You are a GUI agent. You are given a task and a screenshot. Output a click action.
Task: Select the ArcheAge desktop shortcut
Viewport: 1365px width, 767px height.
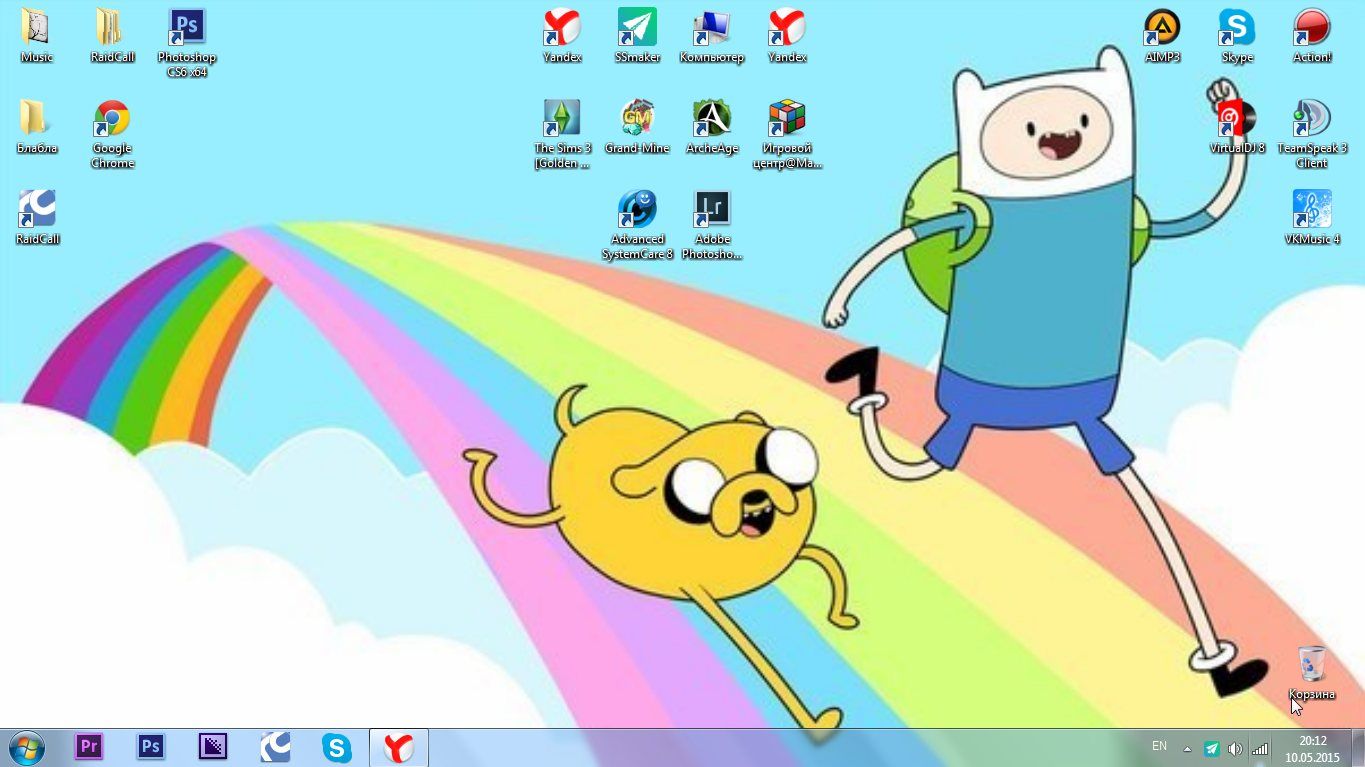tap(712, 127)
